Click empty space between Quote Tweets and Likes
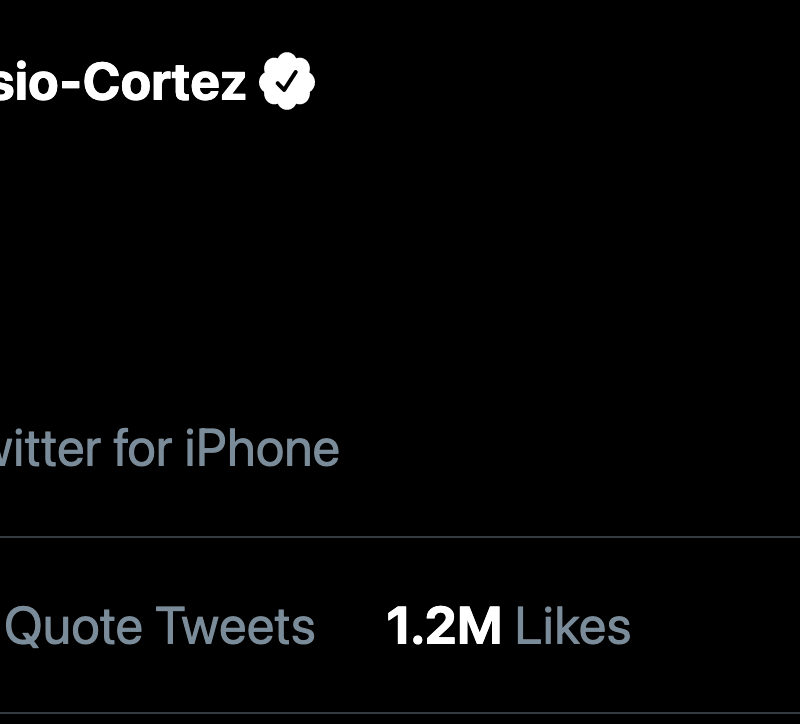800x724 pixels. [350, 627]
